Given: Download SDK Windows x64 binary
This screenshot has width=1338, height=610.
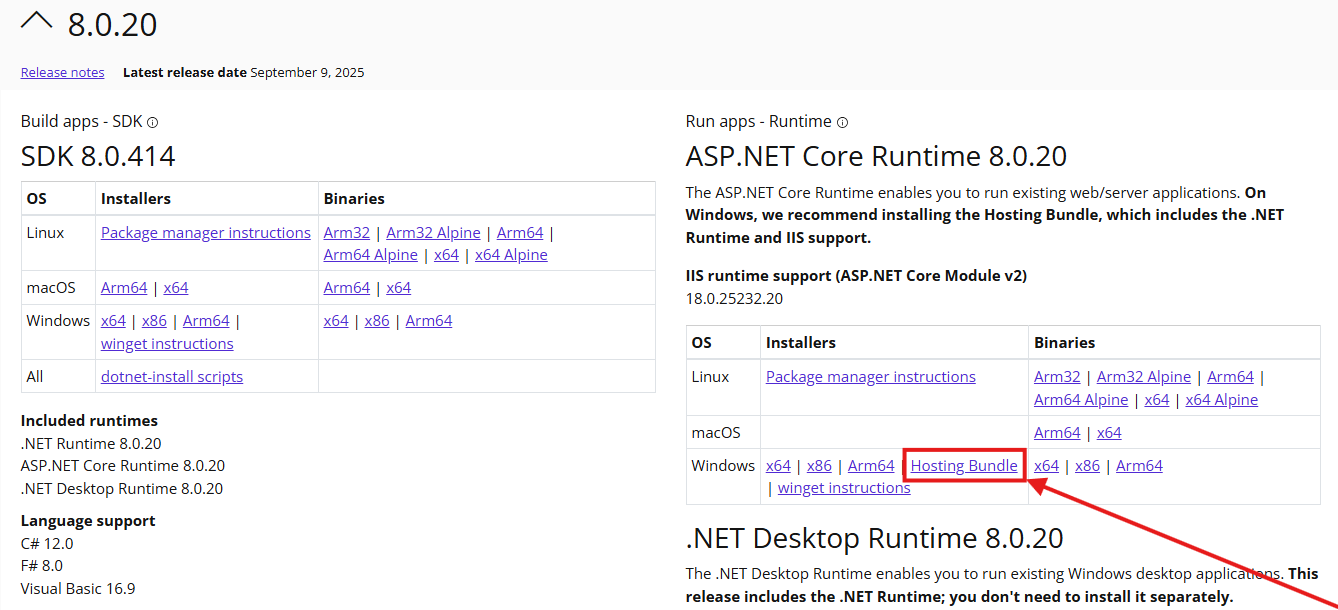Looking at the screenshot, I should point(336,320).
